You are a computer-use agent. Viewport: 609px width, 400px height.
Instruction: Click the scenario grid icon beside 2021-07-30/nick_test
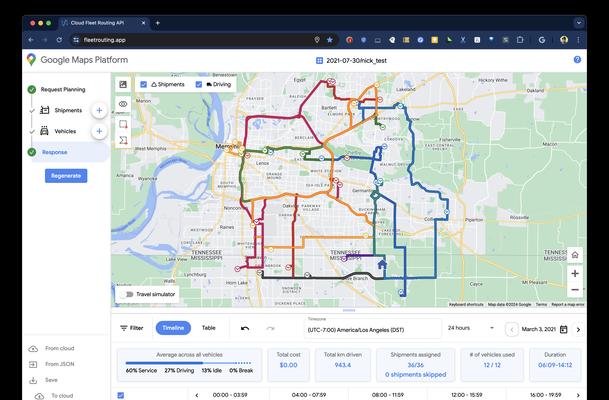point(319,61)
